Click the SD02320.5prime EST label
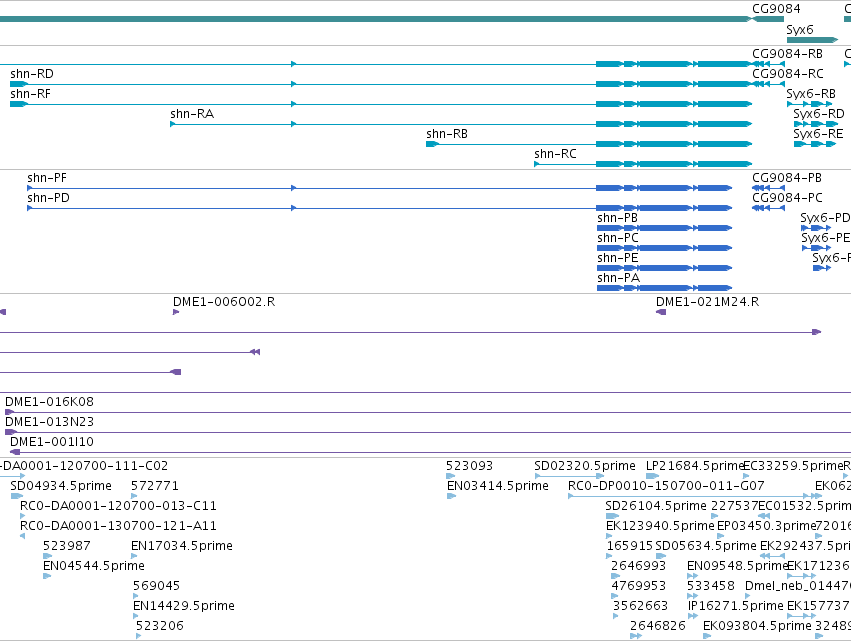The height and width of the screenshot is (641, 851). [585, 466]
